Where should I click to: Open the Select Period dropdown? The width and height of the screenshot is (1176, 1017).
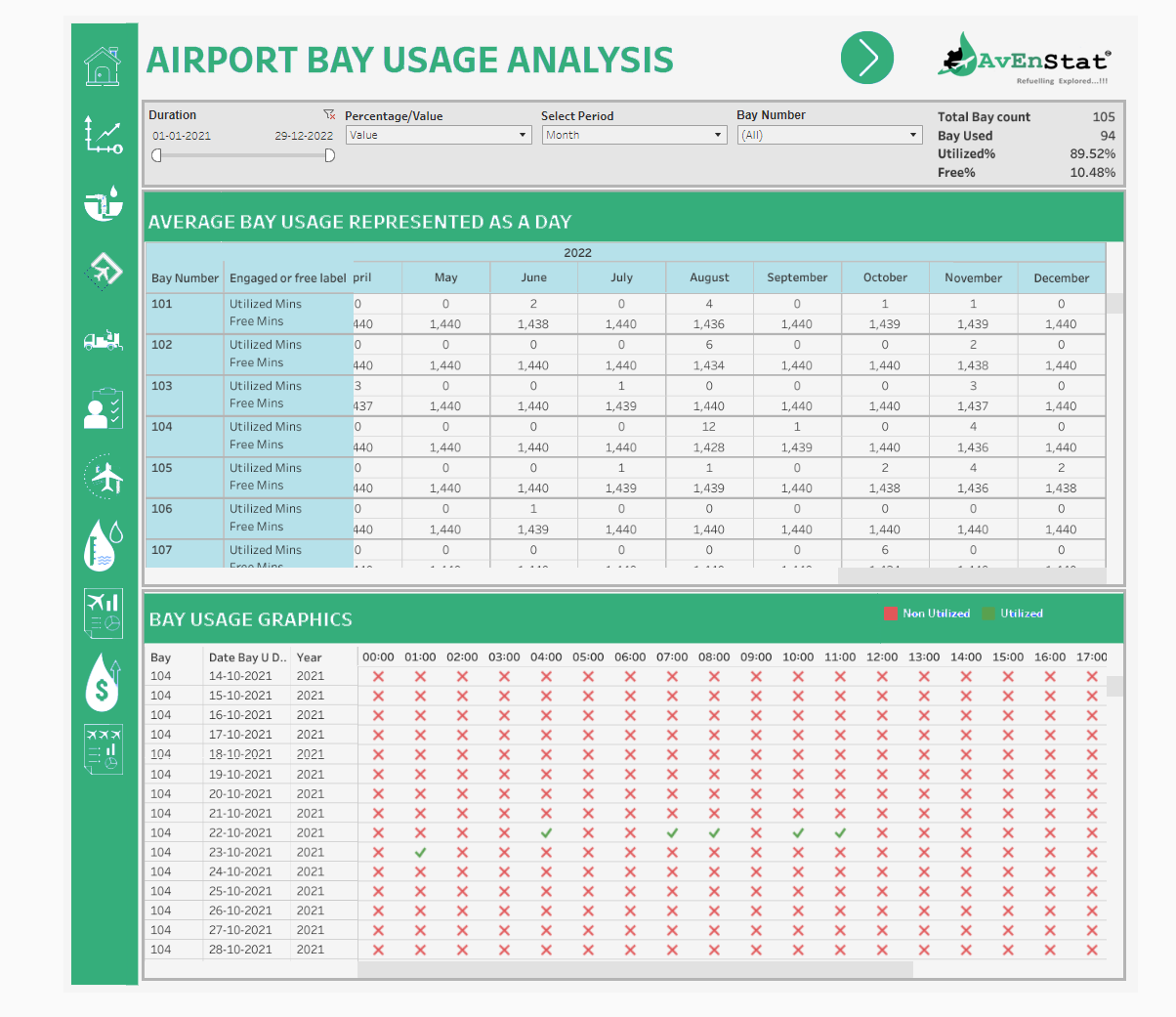(634, 135)
